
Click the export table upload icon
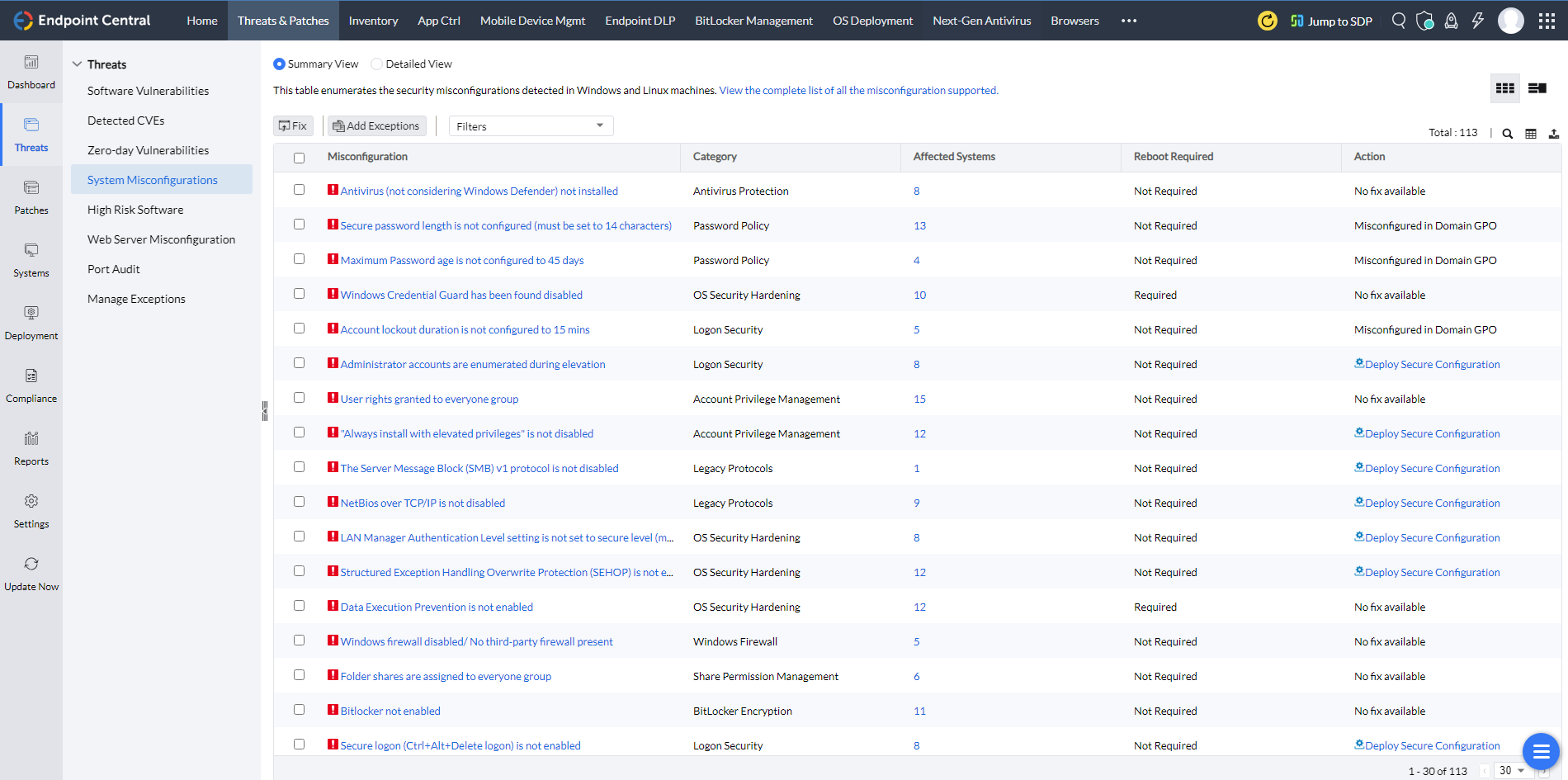point(1553,134)
